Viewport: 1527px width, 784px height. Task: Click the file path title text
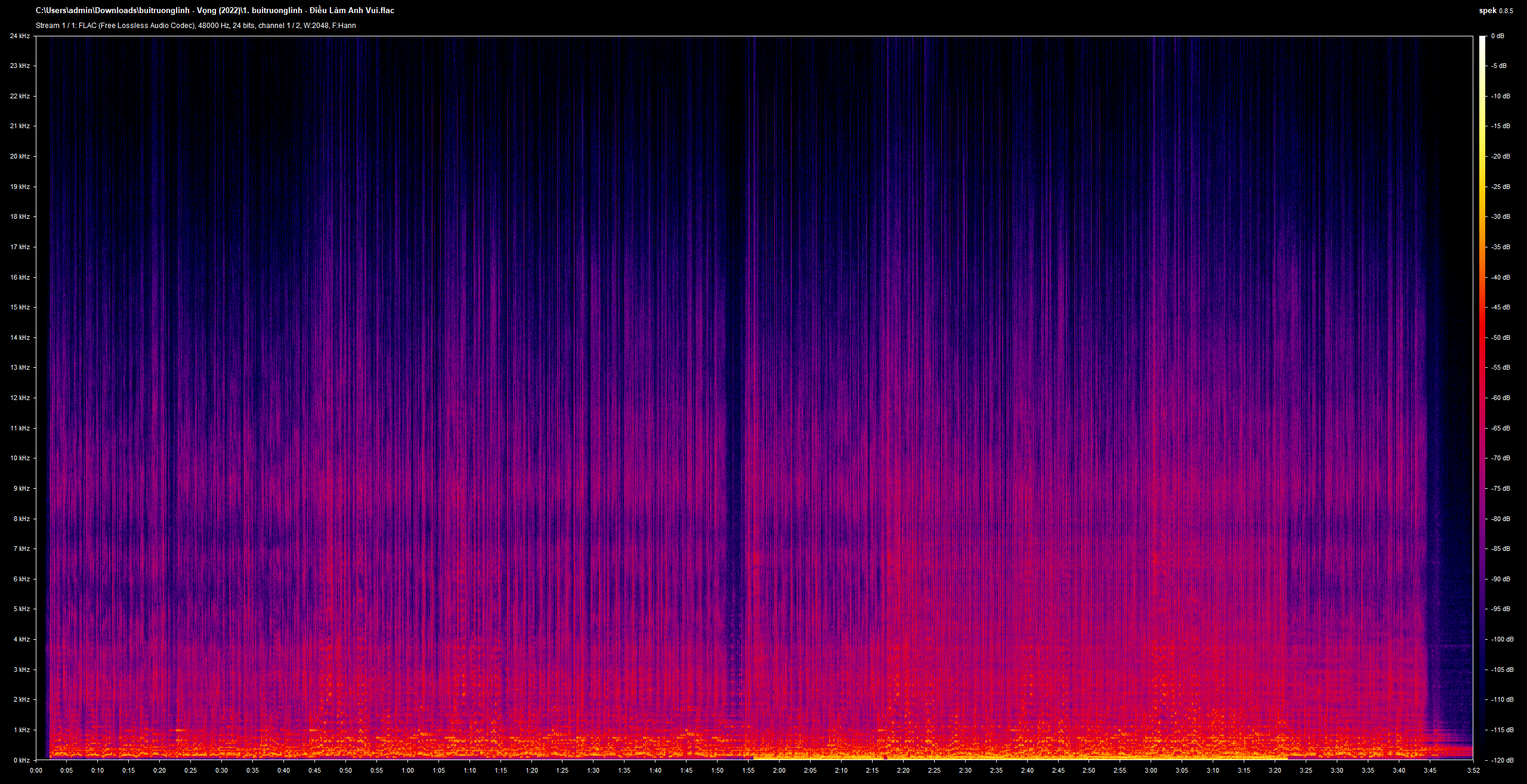pos(215,10)
